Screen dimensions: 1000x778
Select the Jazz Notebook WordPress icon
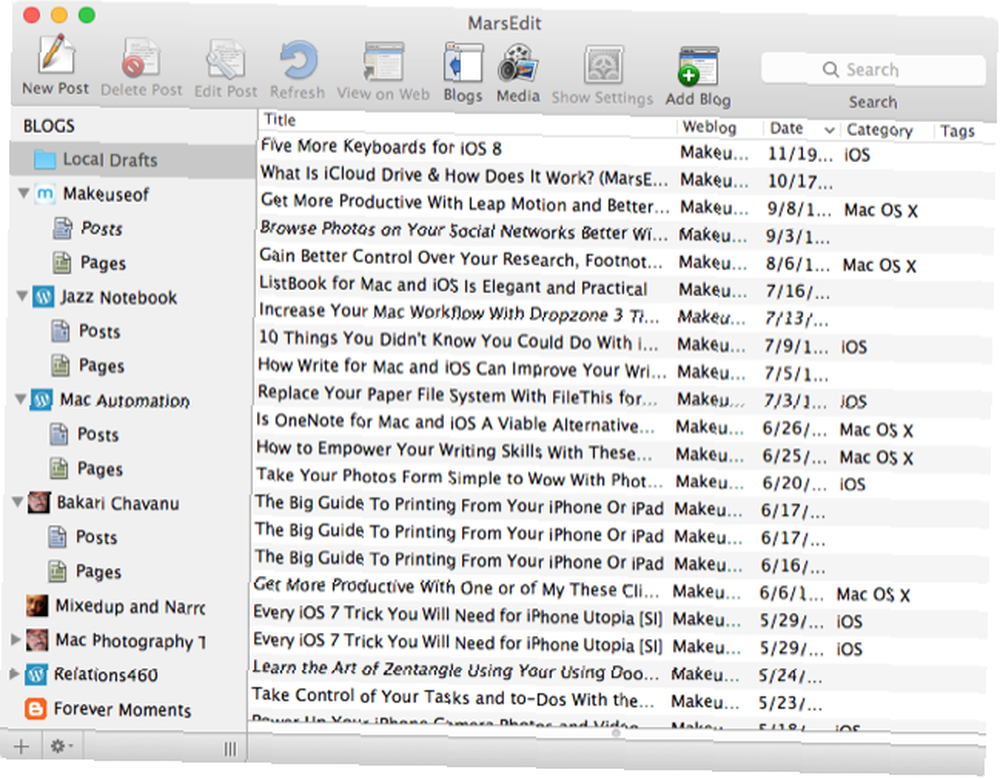pyautogui.click(x=43, y=297)
